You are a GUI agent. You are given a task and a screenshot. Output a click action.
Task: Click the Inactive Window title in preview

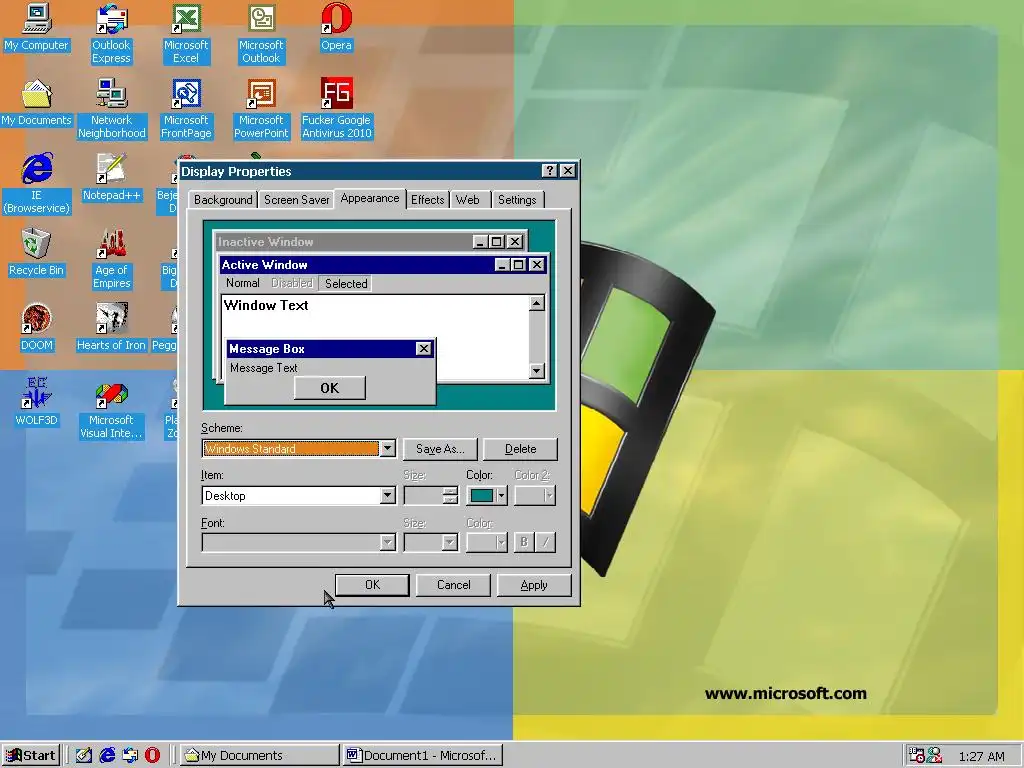[265, 242]
